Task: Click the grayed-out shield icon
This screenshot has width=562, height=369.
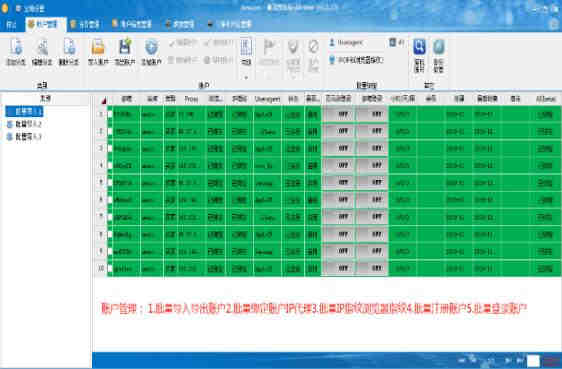Action: pos(293,47)
